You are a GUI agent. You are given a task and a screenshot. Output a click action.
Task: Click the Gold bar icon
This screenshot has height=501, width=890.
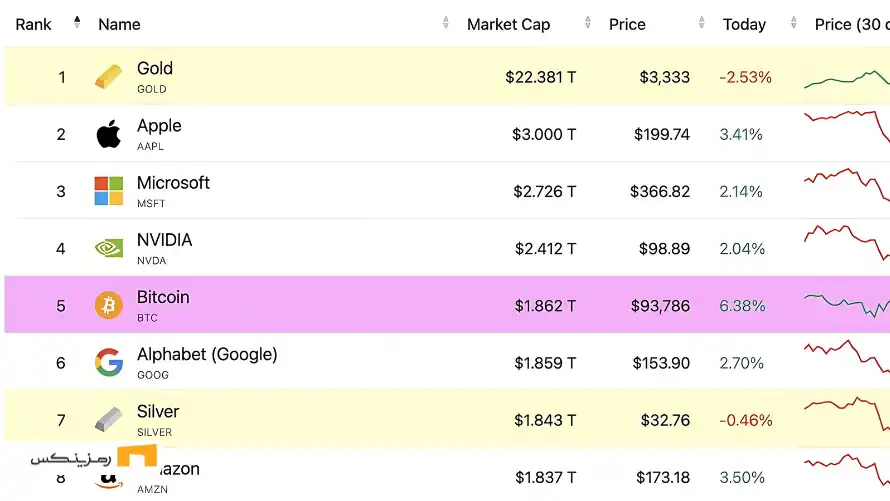[x=108, y=77]
